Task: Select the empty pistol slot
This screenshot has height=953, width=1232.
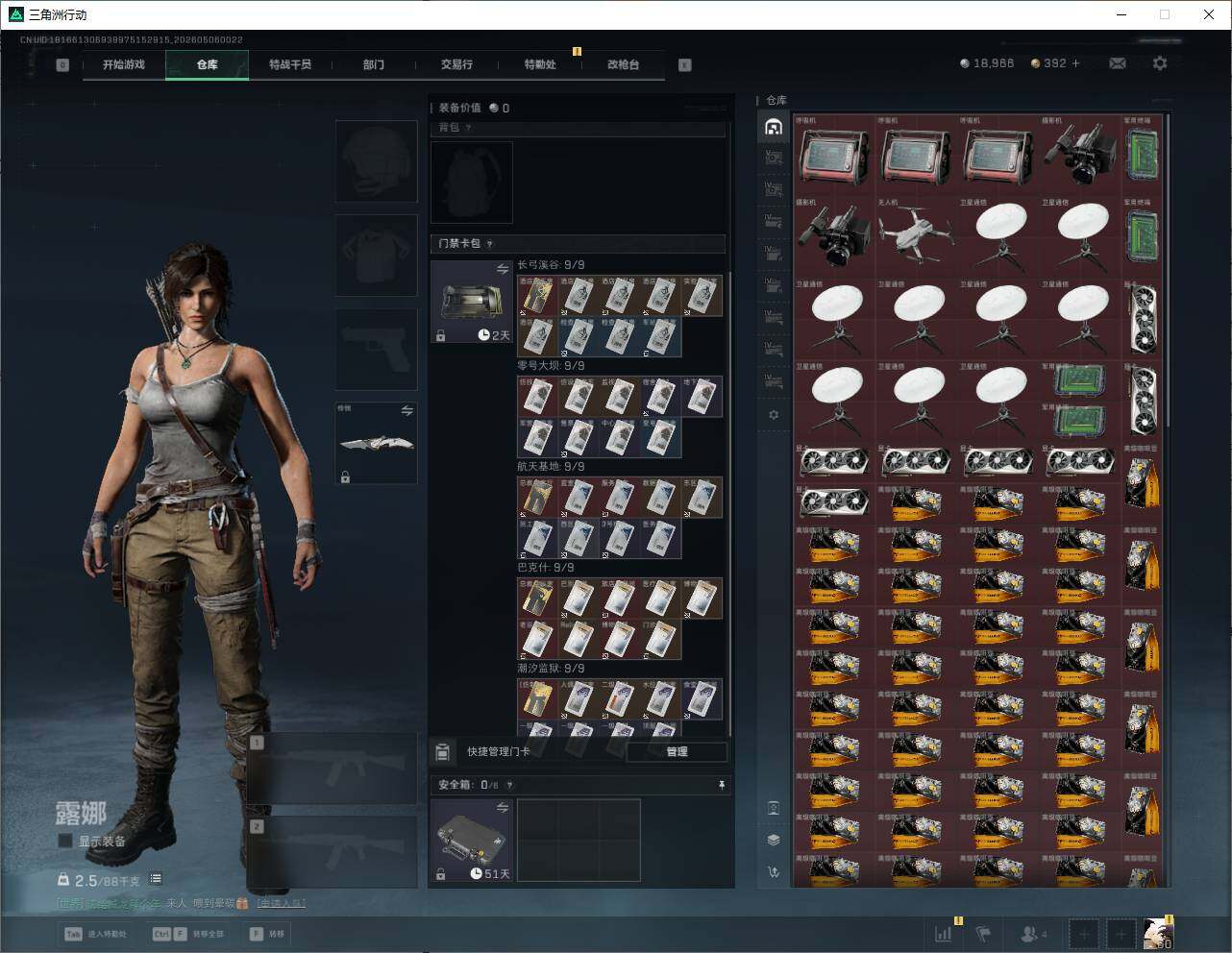Action: point(377,349)
